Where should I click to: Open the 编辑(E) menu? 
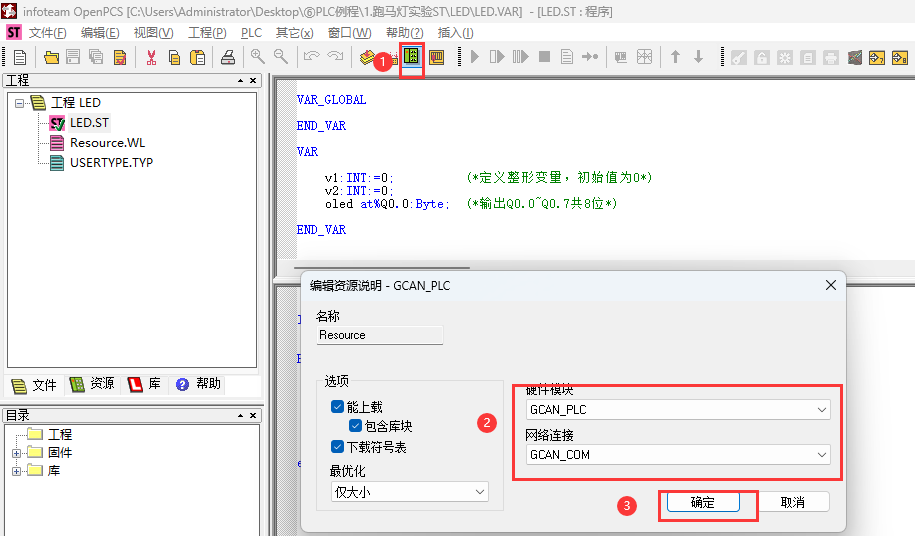point(100,33)
